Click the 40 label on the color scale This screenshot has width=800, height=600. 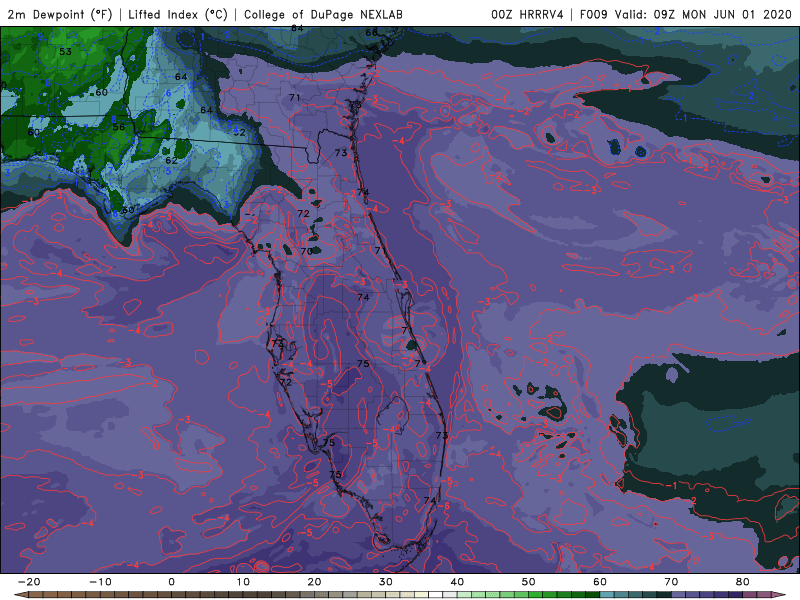point(457,582)
